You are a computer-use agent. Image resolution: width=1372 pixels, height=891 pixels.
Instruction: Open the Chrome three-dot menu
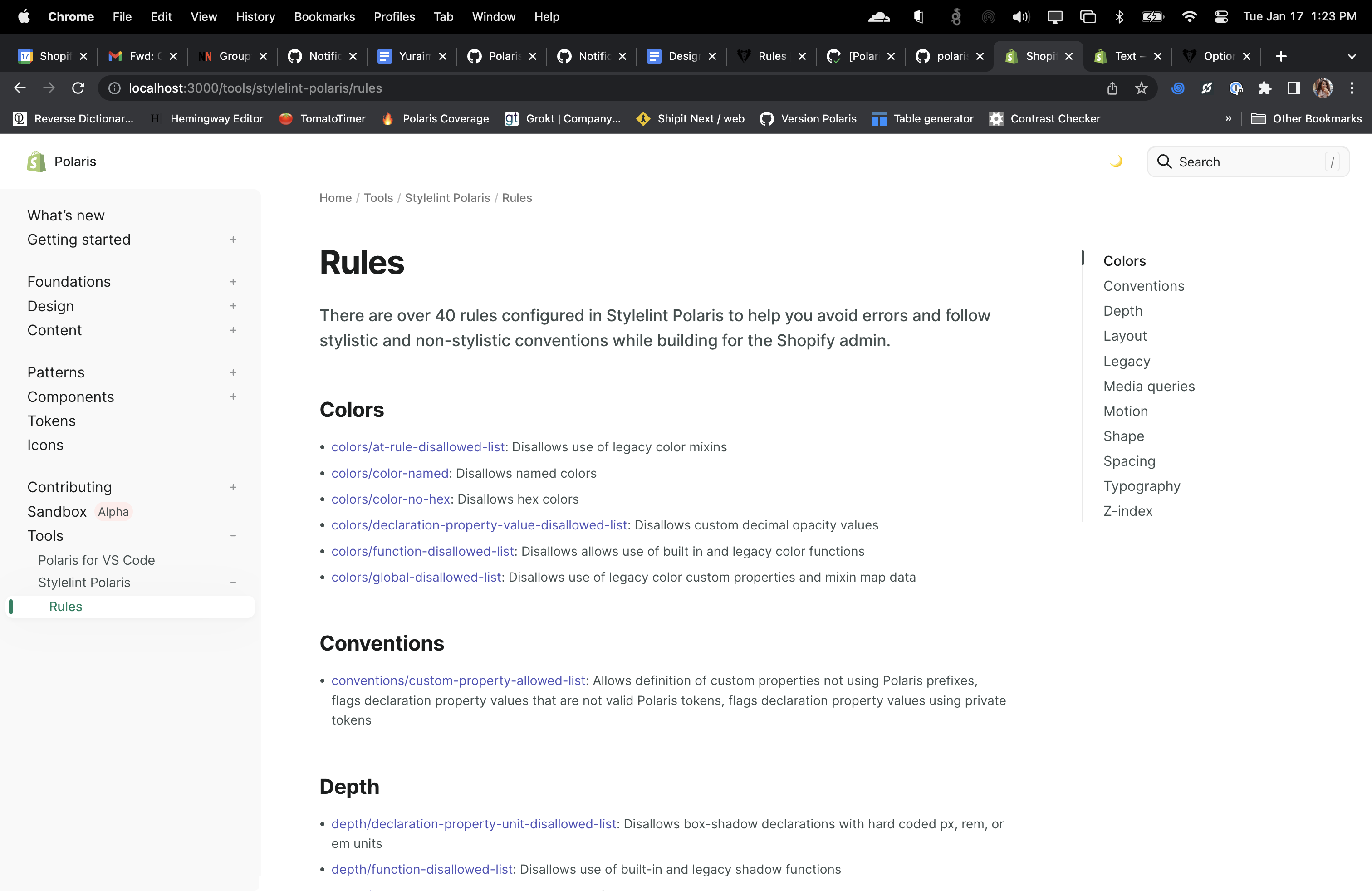(1352, 88)
